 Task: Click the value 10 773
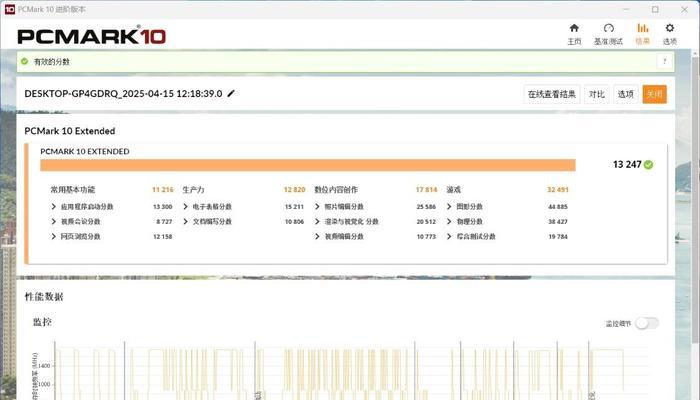[x=426, y=237]
